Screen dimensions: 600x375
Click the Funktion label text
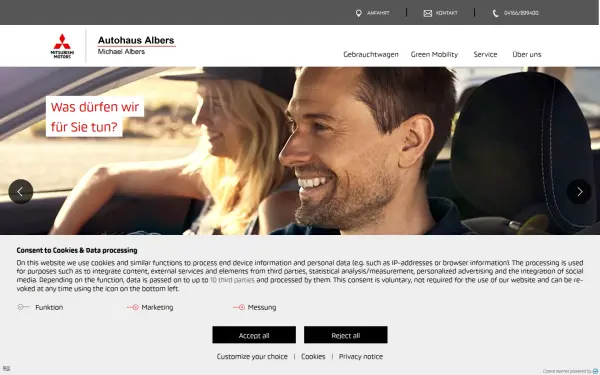49,307
